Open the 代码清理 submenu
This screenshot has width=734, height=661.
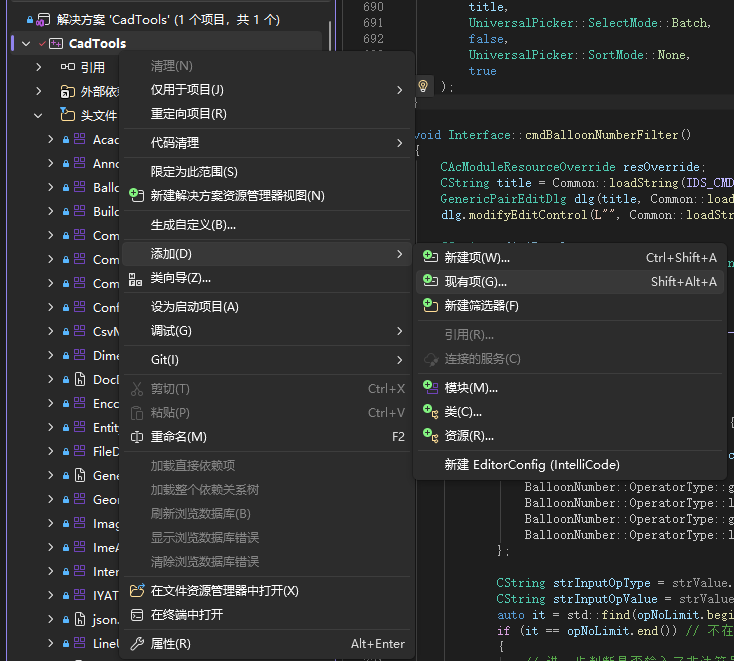pyautogui.click(x=267, y=143)
